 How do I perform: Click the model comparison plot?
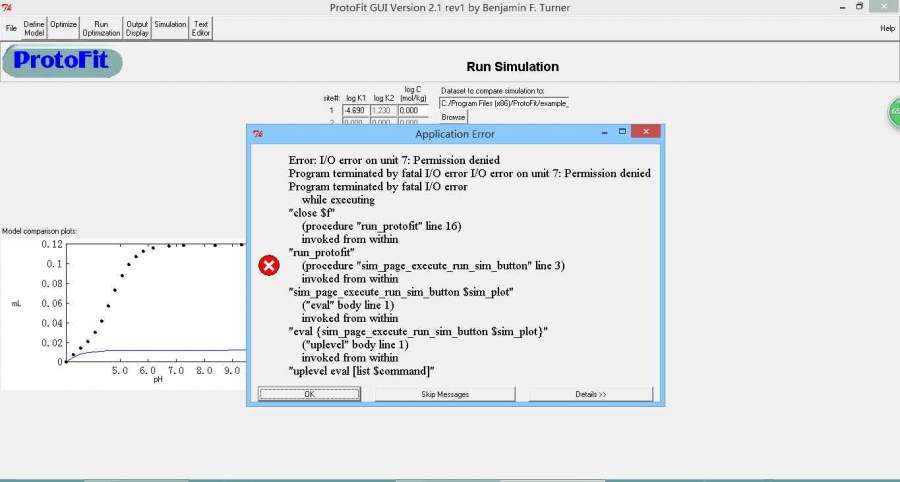[x=124, y=313]
